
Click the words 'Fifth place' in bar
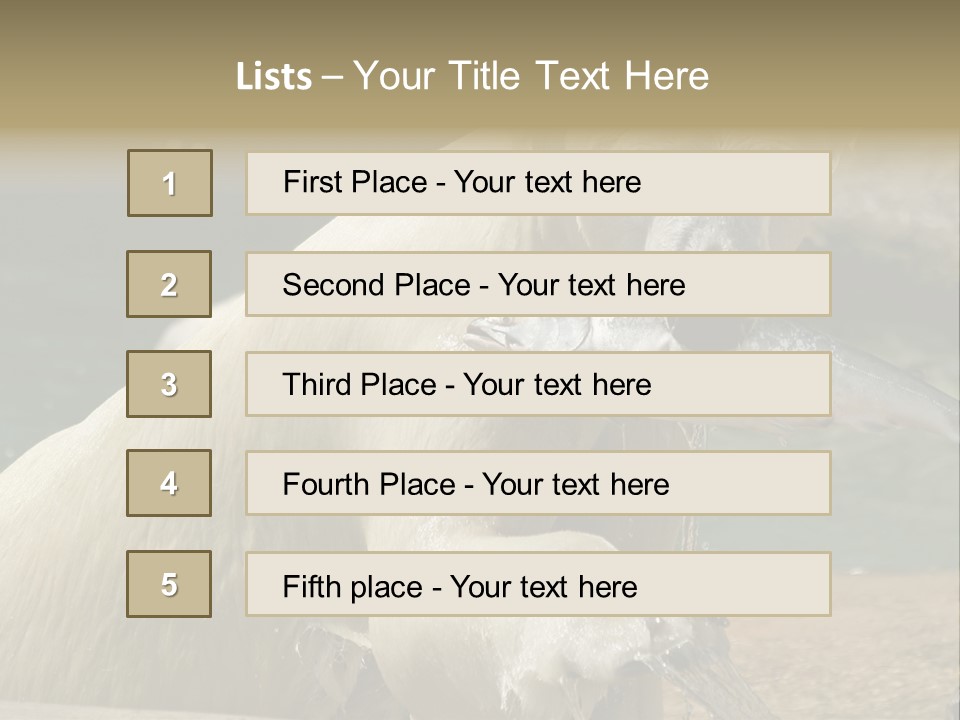353,587
